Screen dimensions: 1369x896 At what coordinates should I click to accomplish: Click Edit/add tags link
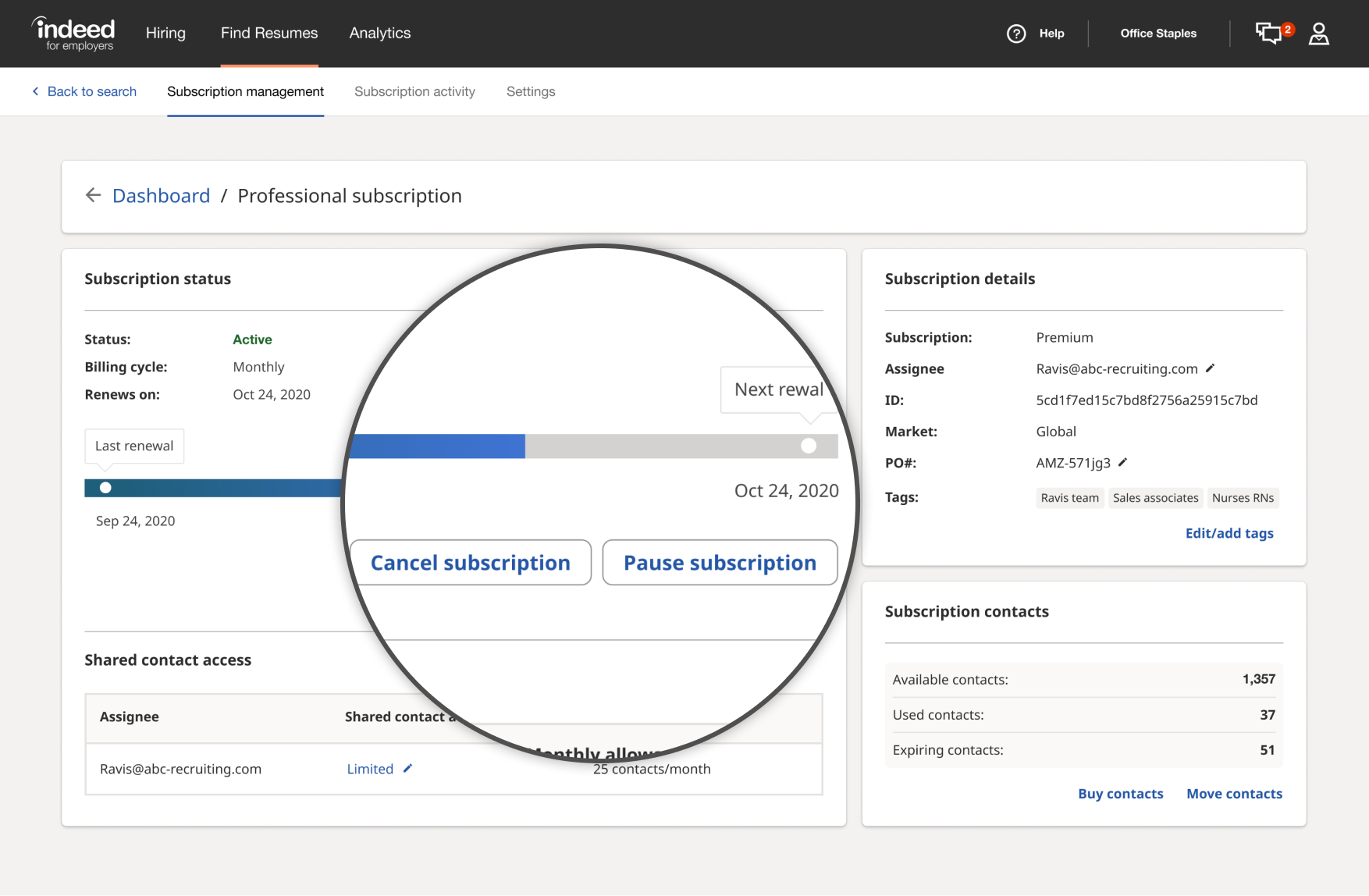[1229, 533]
